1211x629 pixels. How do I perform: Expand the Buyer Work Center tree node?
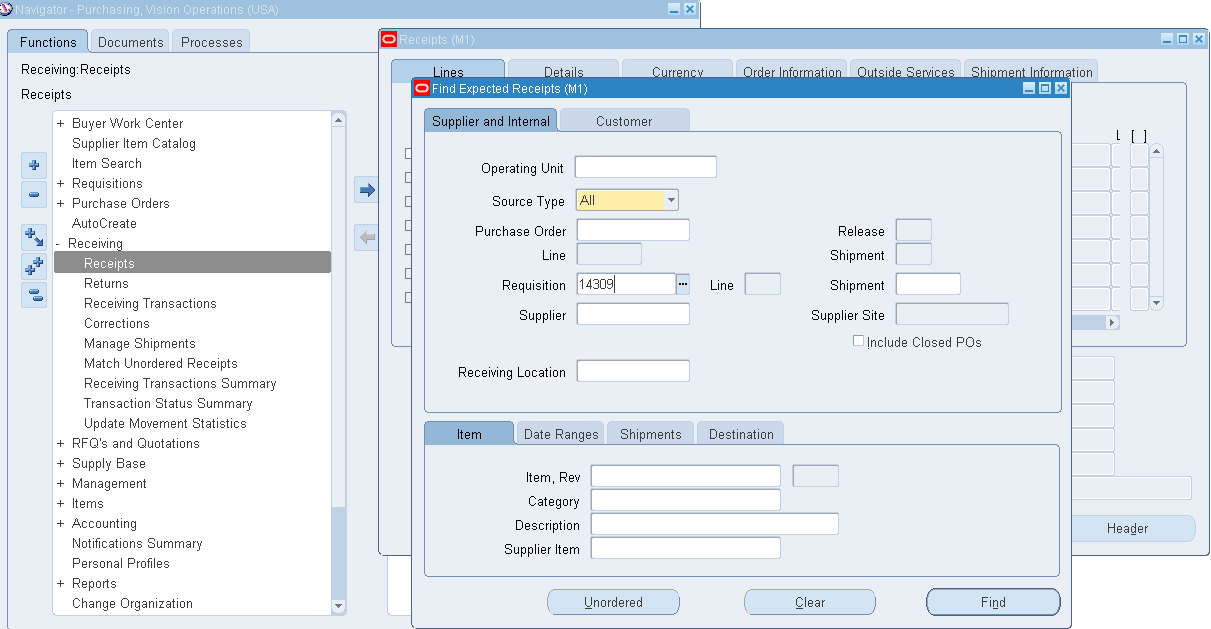point(61,123)
